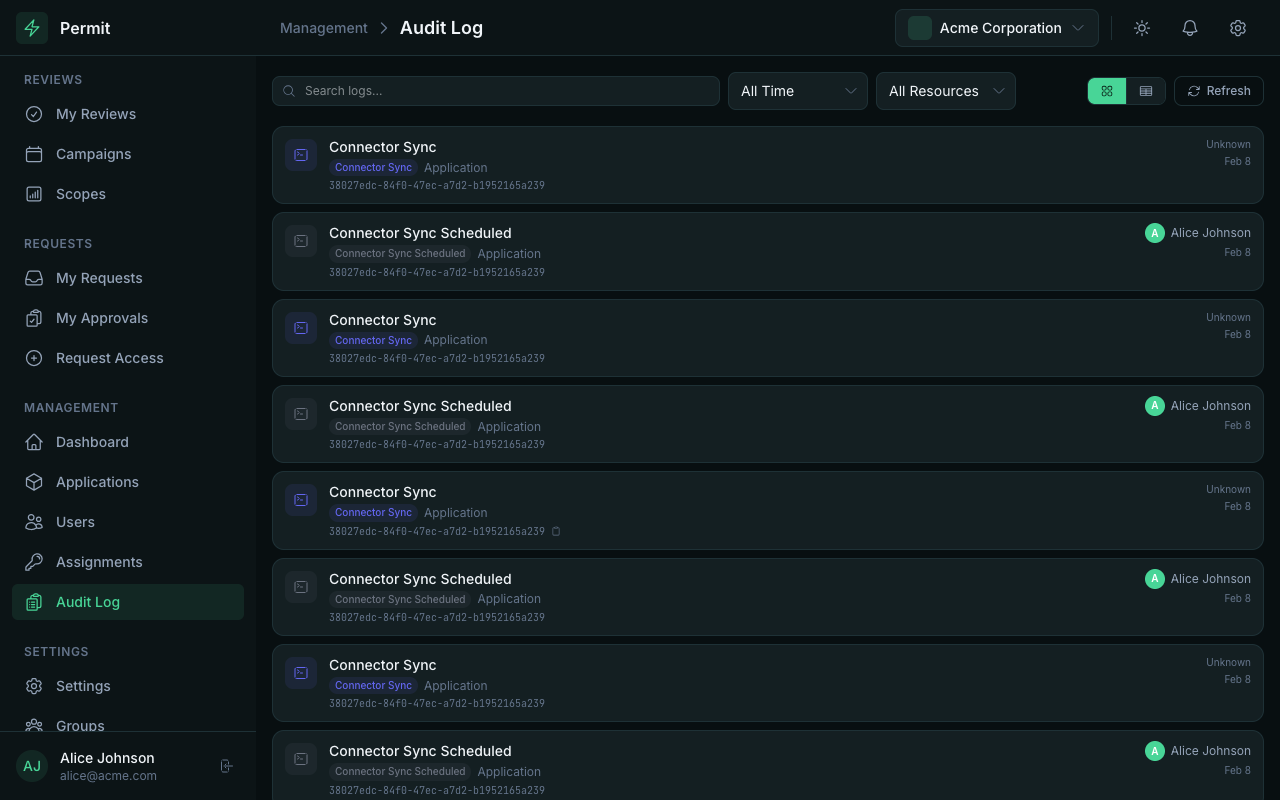Toggle the light theme with the sun icon
The height and width of the screenshot is (800, 1280).
(1141, 28)
